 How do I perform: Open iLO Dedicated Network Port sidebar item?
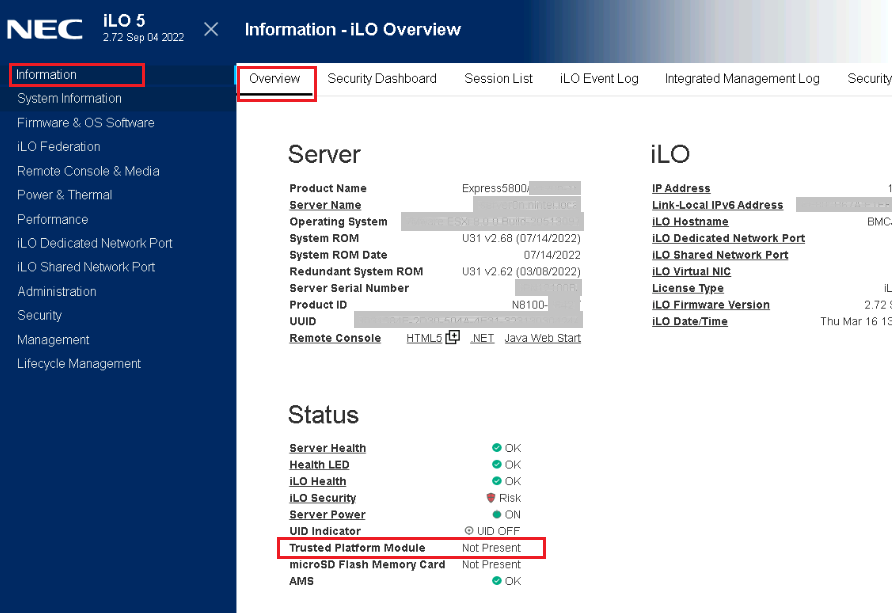click(x=94, y=243)
